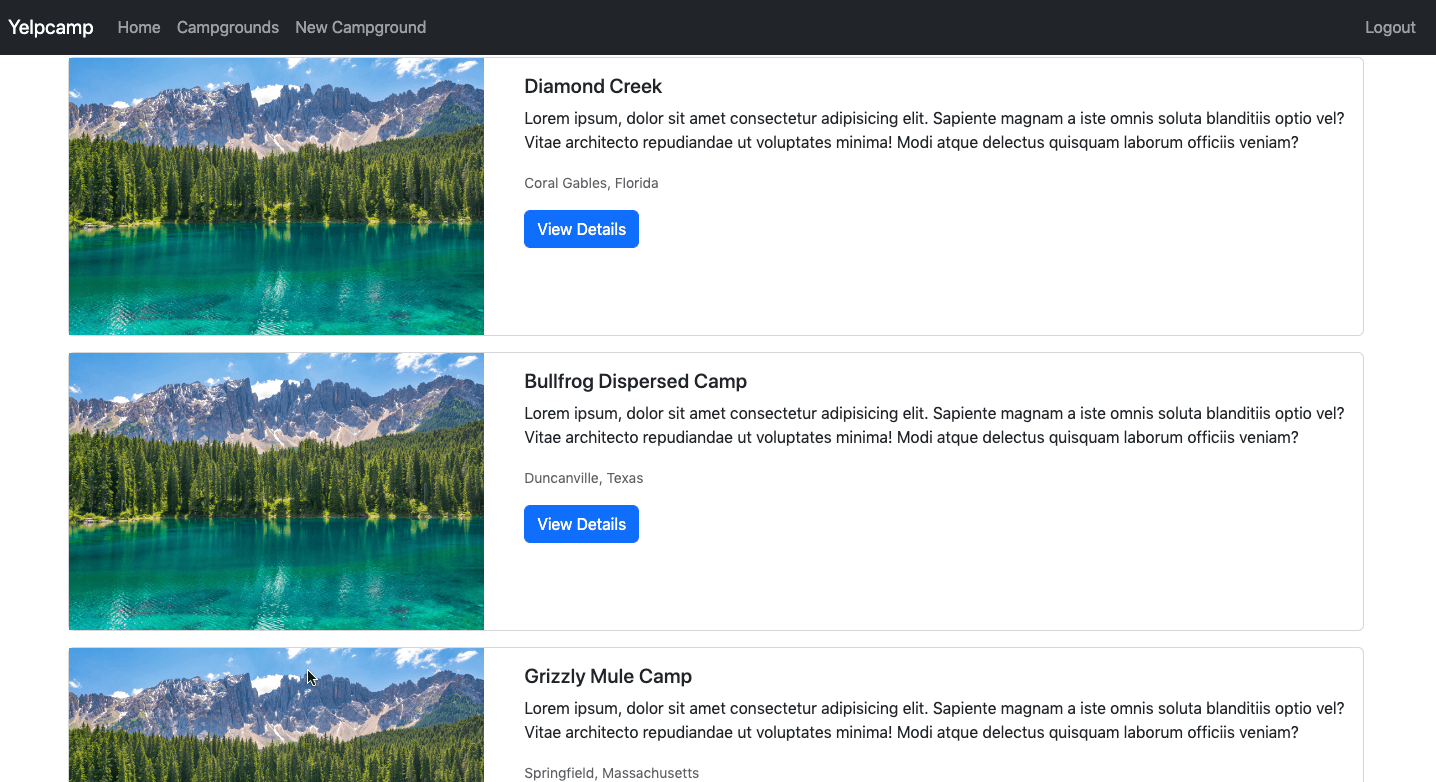1436x782 pixels.
Task: Select the Bullfrog Dispersed Camp title
Action: [635, 381]
